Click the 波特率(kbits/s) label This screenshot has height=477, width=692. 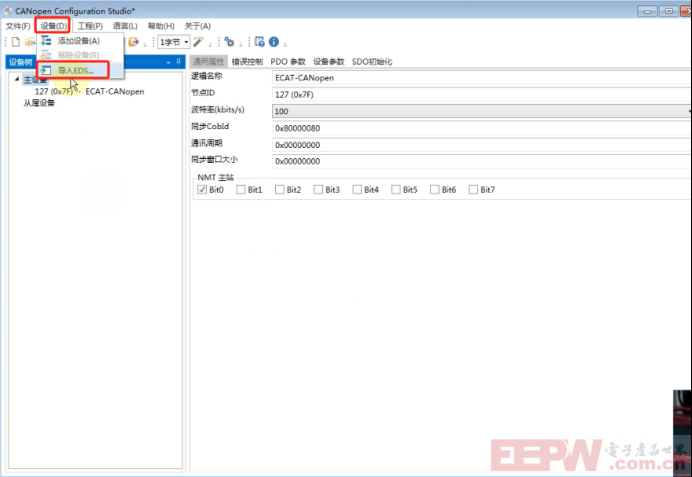pos(218,109)
